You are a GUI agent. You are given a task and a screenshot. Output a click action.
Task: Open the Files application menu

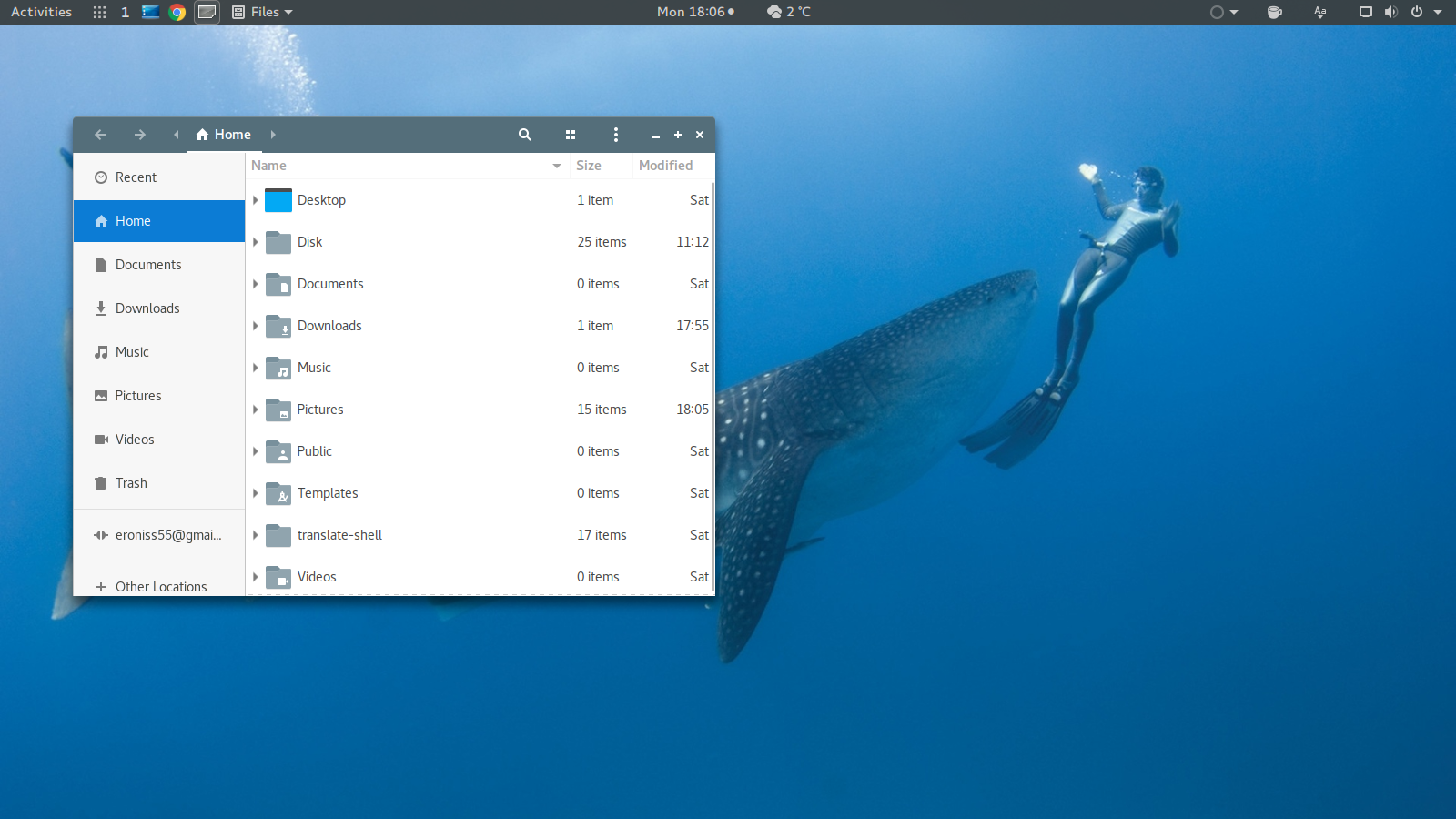263,12
